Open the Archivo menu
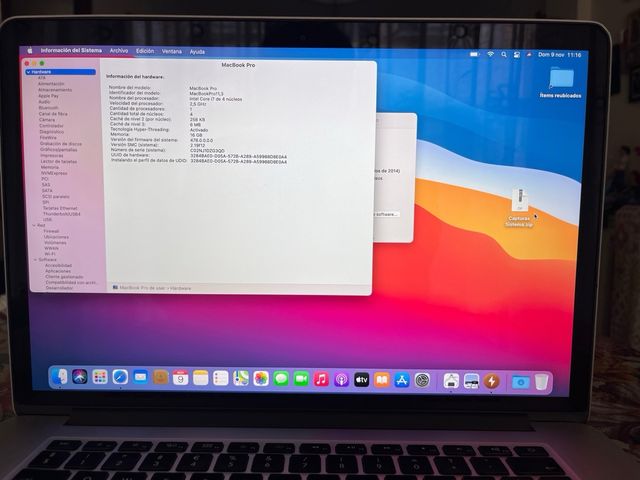 pyautogui.click(x=119, y=51)
